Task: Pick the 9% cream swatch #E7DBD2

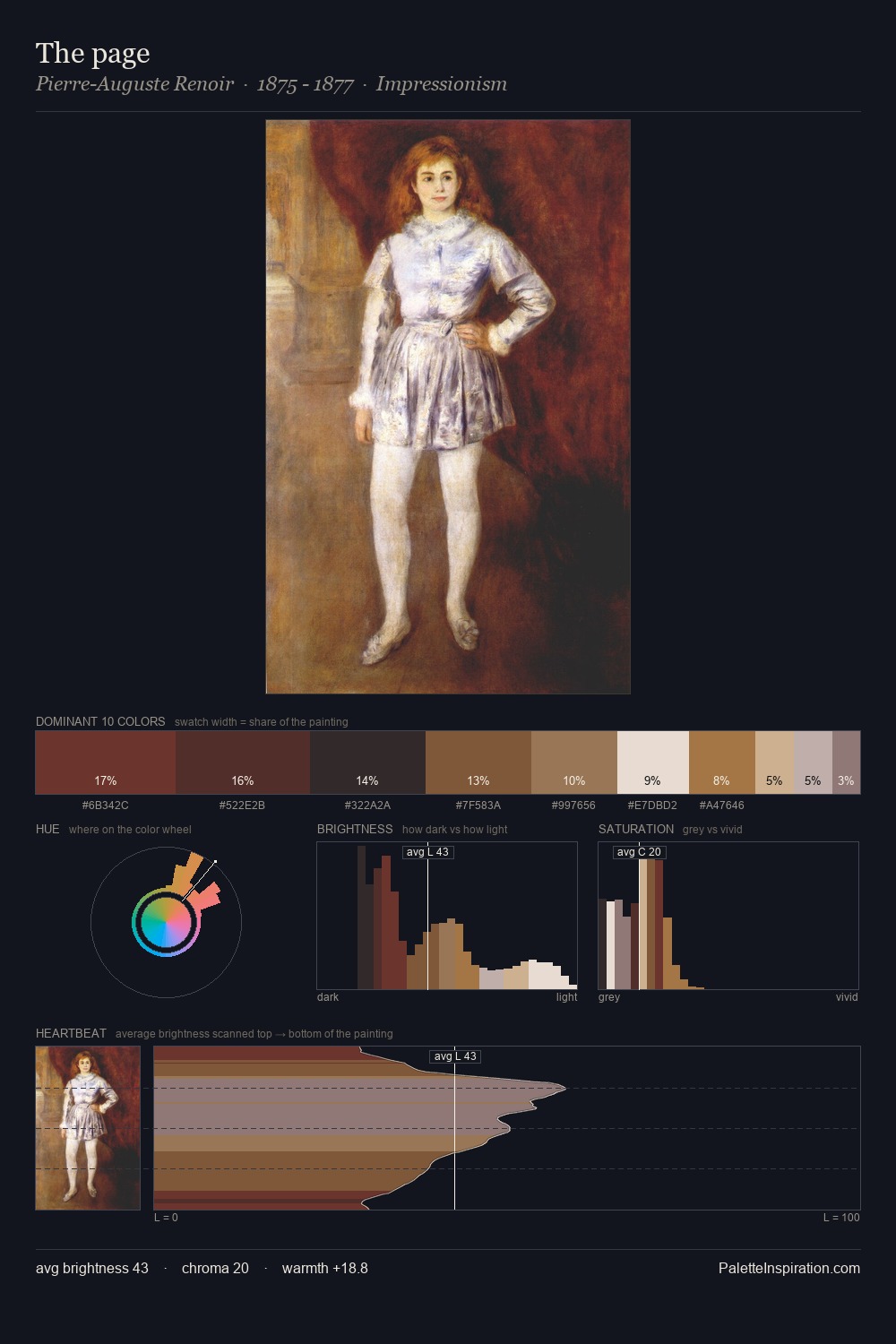Action: (x=653, y=762)
